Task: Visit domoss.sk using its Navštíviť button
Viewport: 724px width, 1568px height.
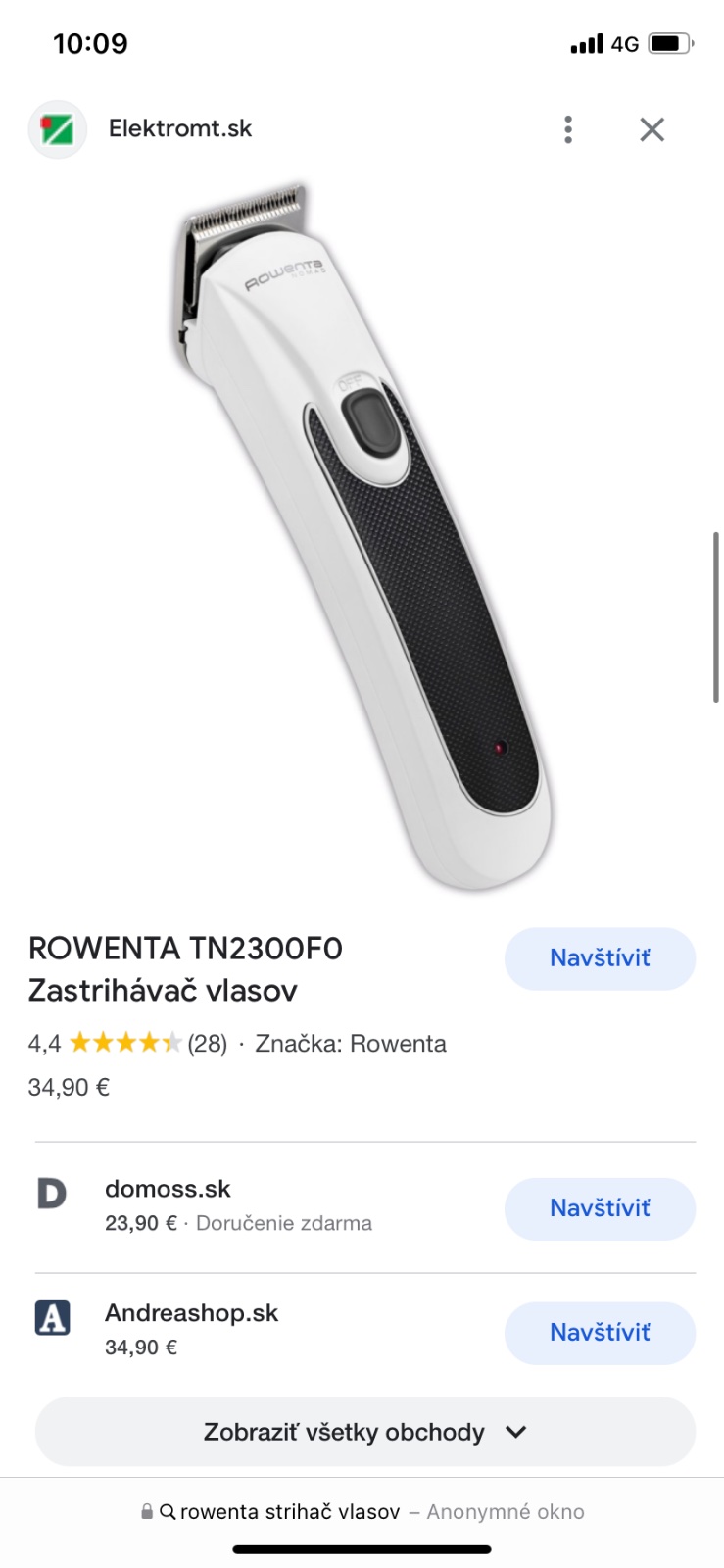Action: pyautogui.click(x=600, y=1208)
